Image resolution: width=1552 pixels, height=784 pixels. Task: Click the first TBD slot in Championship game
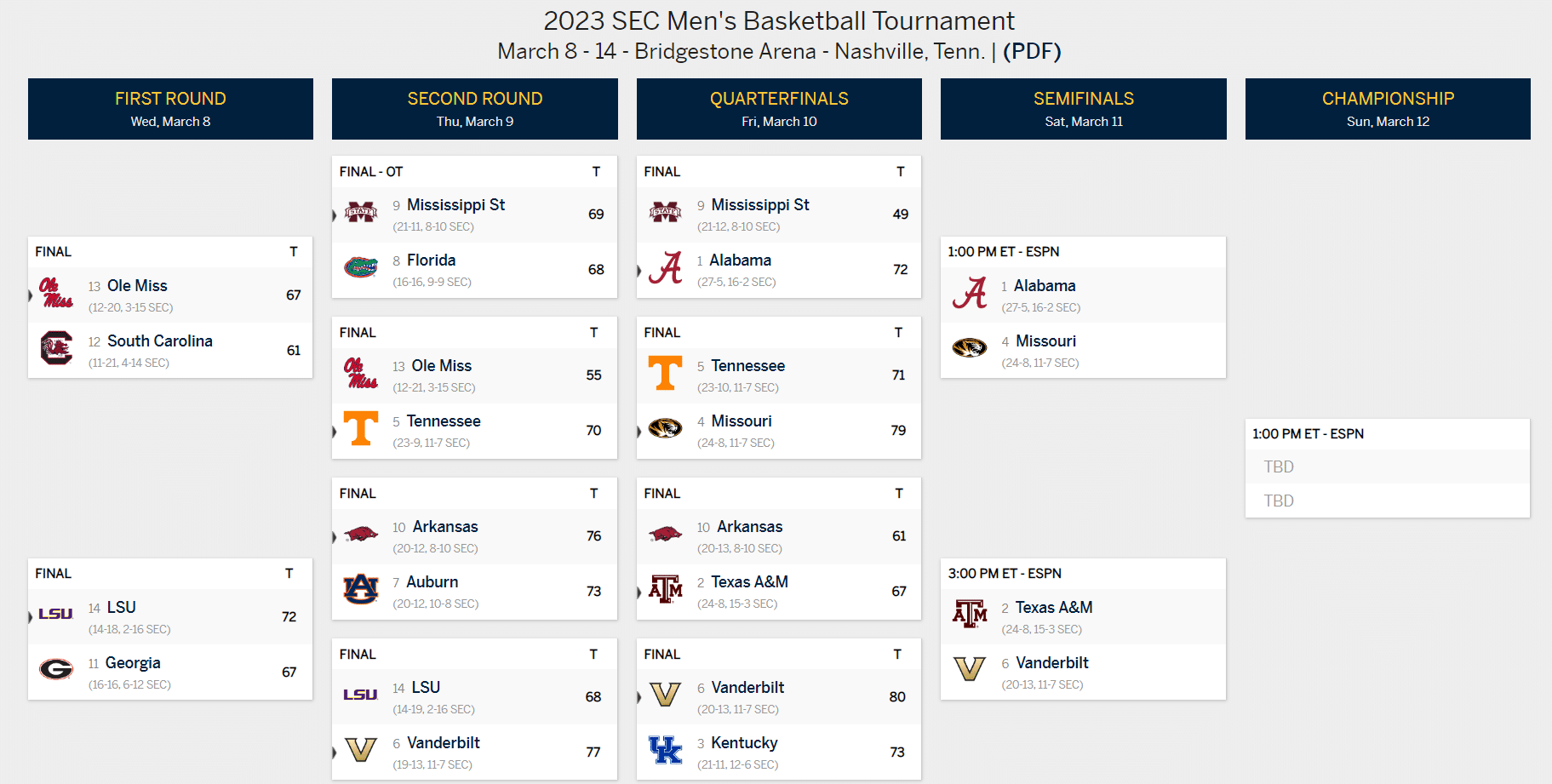[x=1387, y=466]
